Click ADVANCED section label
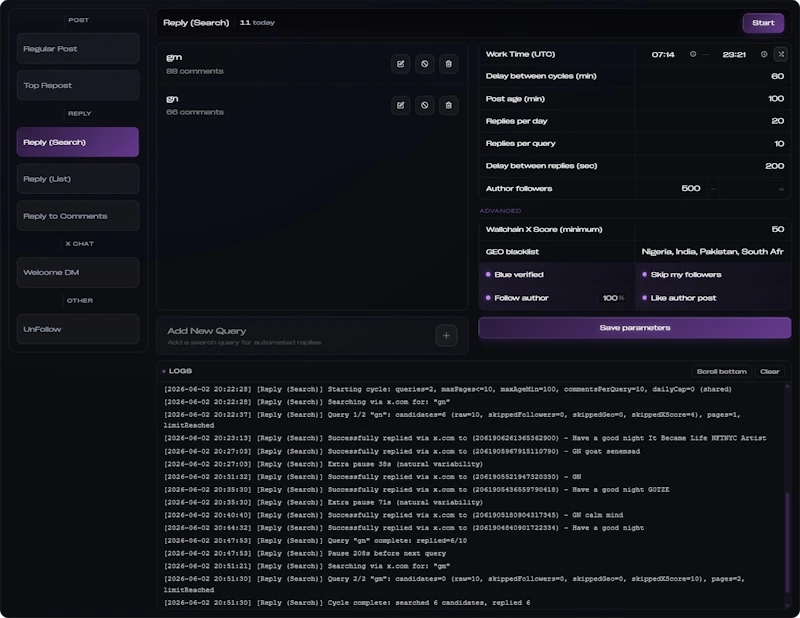 (500, 210)
